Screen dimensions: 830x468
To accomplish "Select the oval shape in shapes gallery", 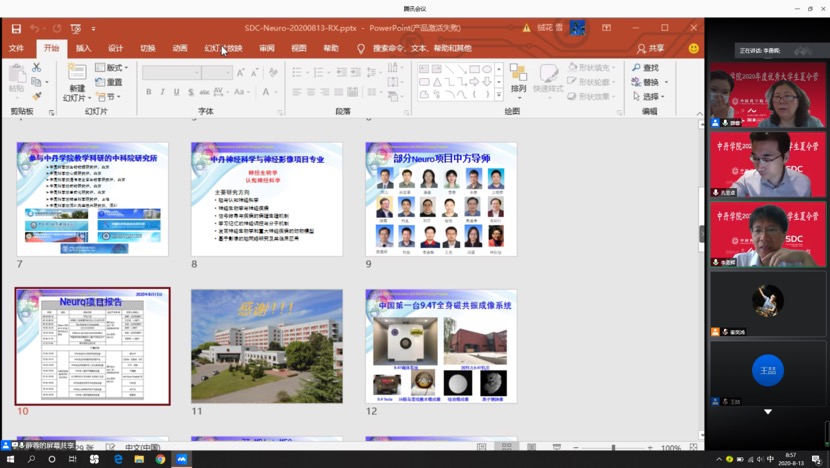I will 487,69.
